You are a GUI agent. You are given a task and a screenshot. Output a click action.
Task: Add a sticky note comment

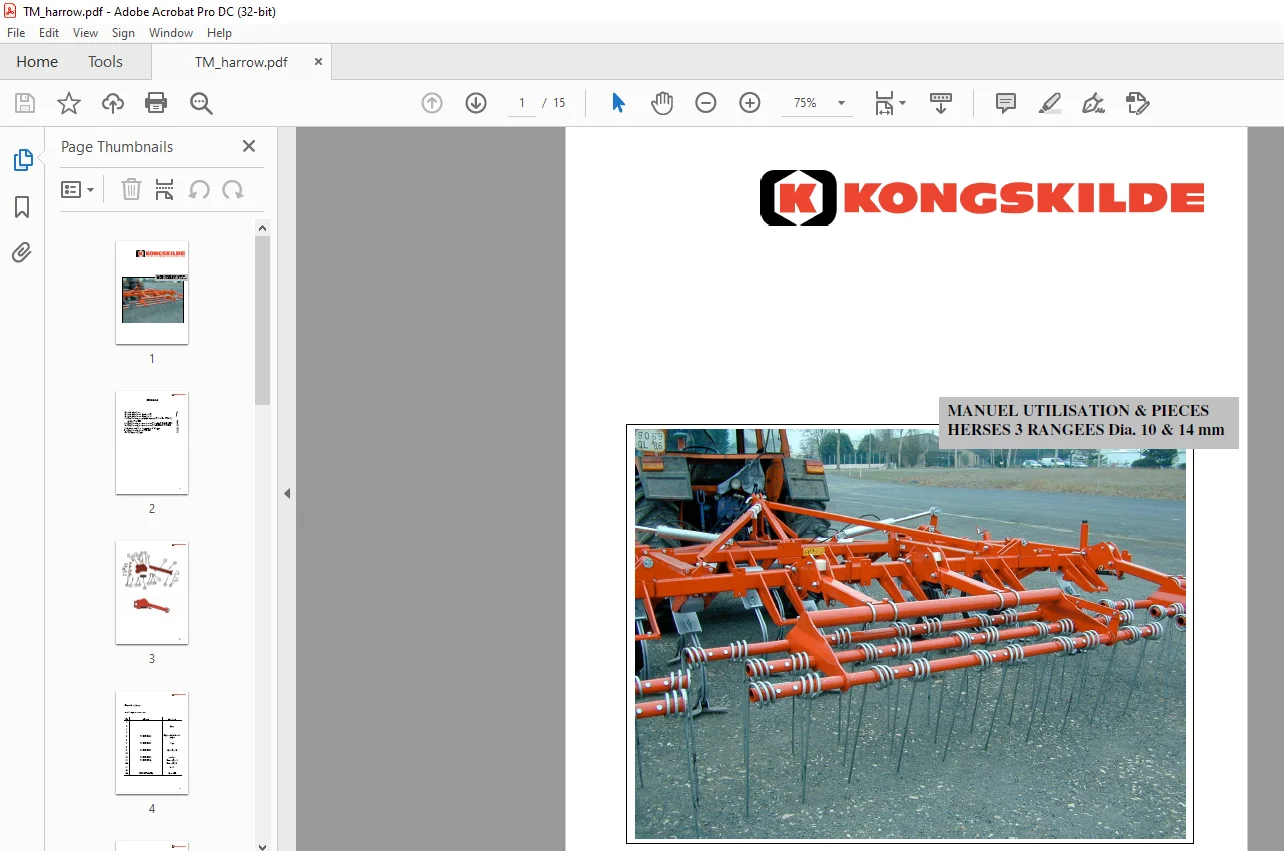click(1006, 103)
